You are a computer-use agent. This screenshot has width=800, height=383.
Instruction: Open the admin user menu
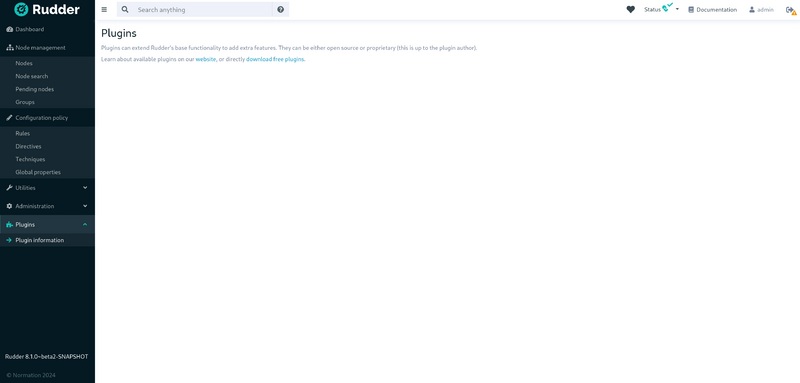[x=761, y=10]
